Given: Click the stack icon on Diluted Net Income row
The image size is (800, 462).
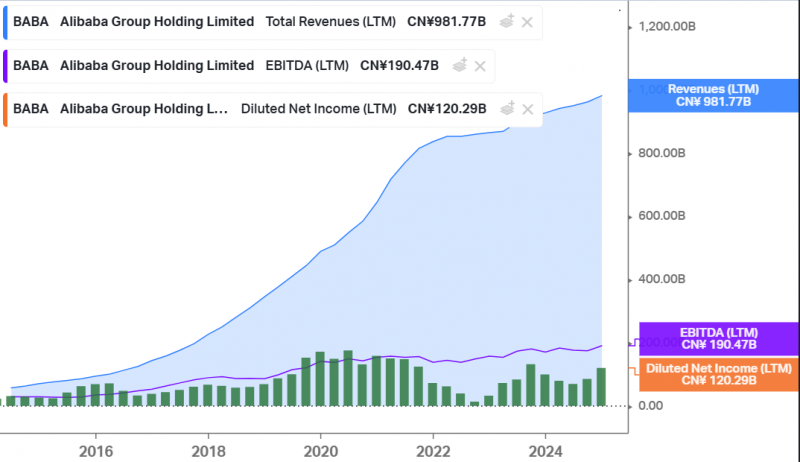Looking at the screenshot, I should tap(507, 109).
